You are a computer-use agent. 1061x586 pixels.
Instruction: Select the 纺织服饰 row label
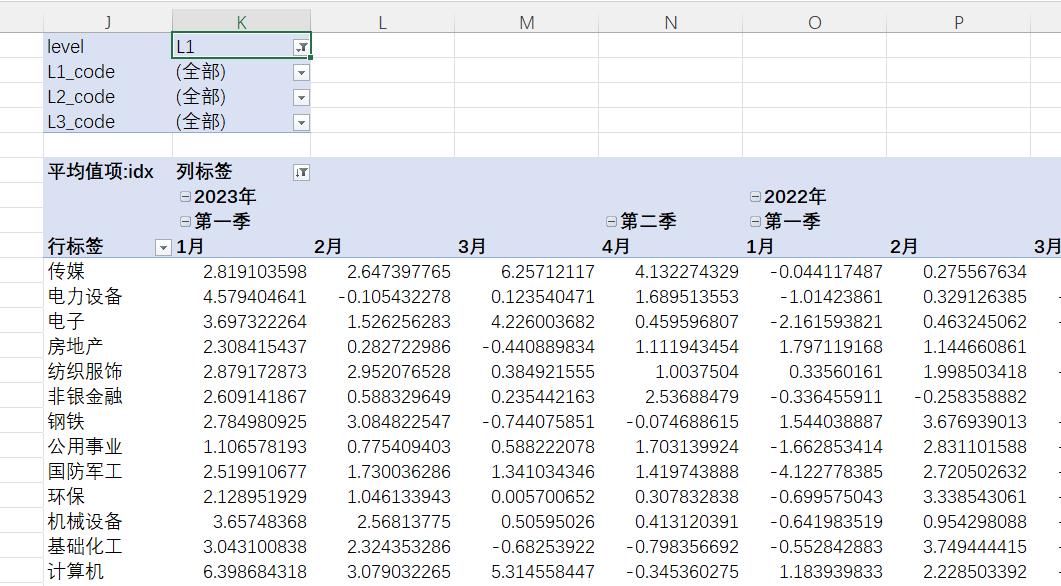(108, 371)
